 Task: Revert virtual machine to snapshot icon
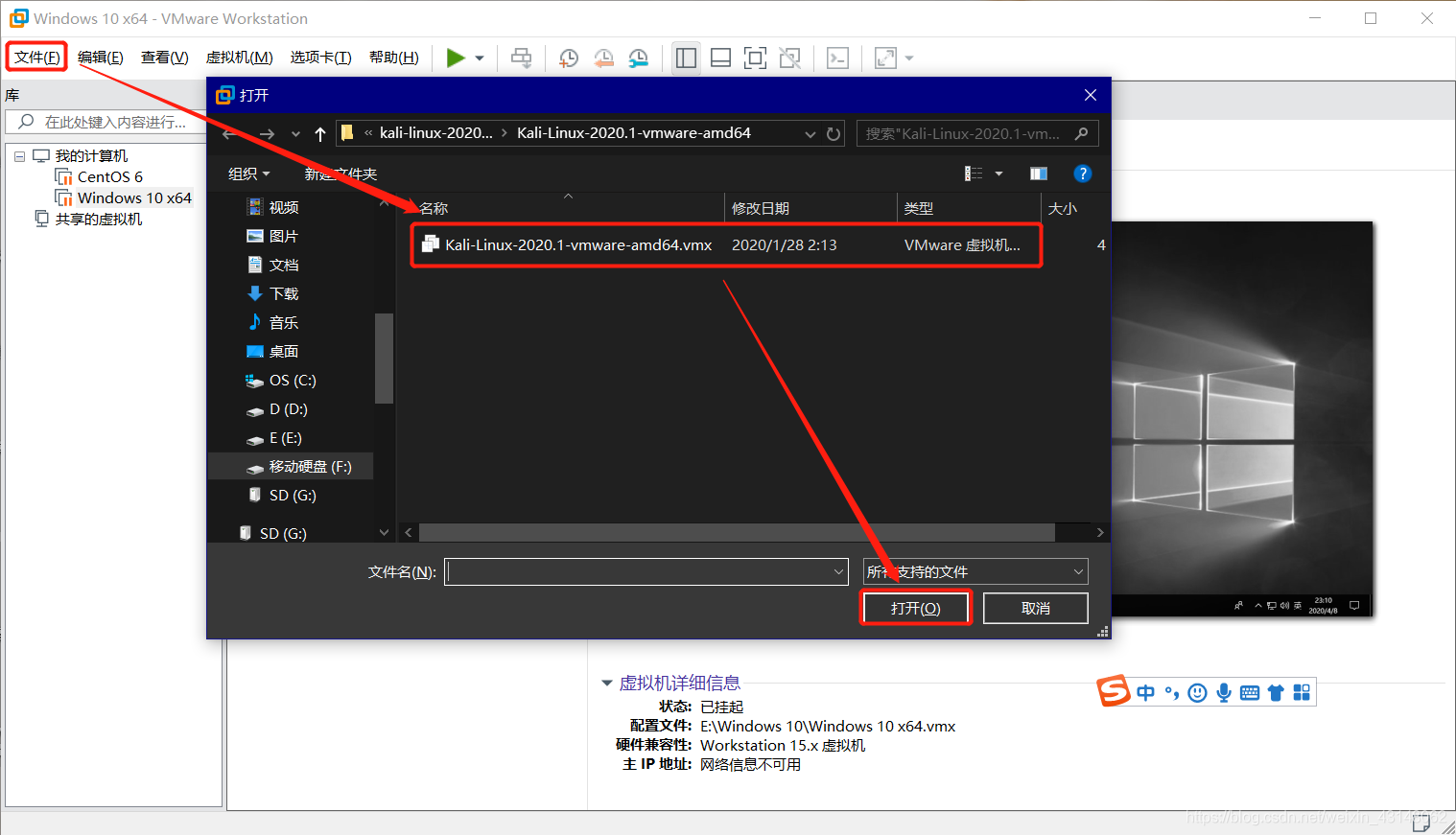(603, 58)
